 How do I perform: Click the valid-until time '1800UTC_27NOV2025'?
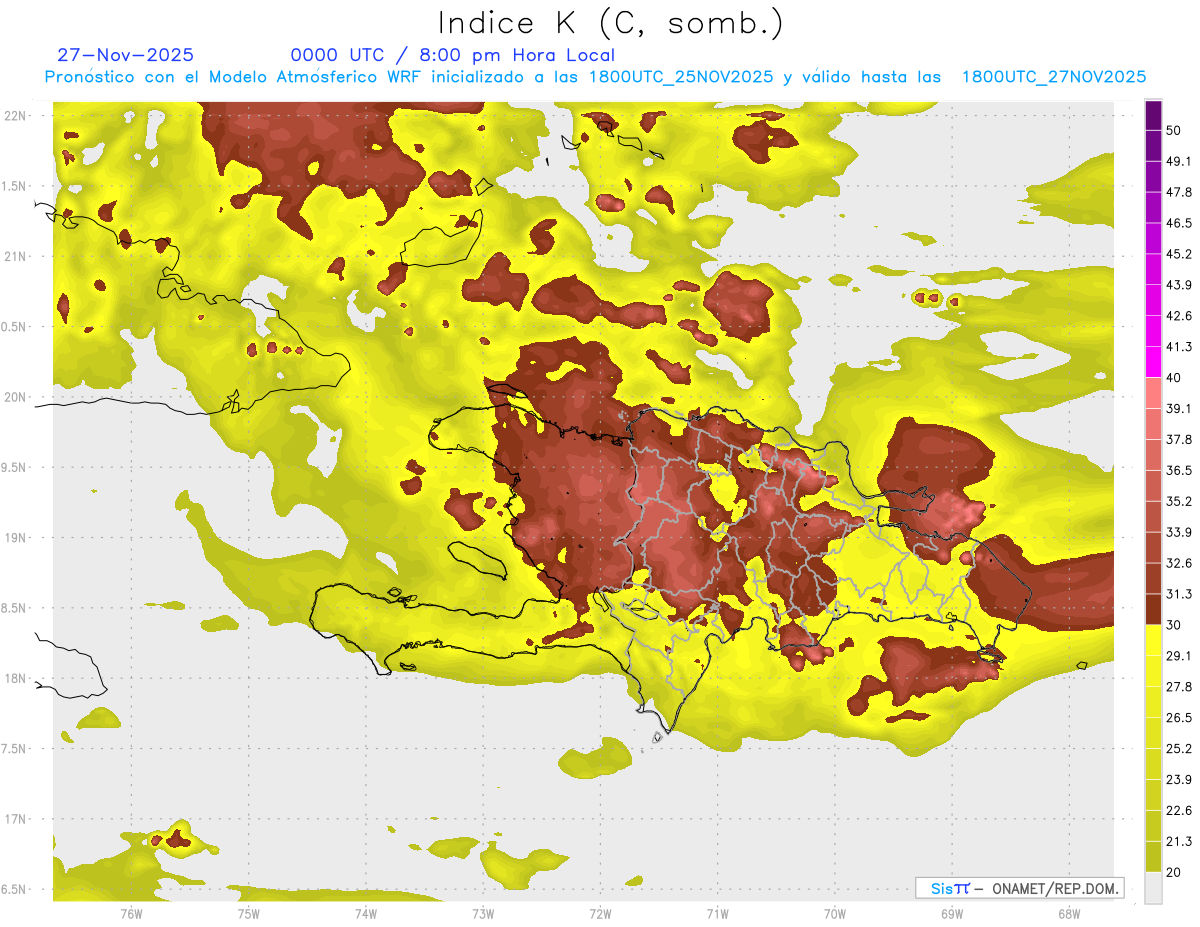coord(1053,77)
